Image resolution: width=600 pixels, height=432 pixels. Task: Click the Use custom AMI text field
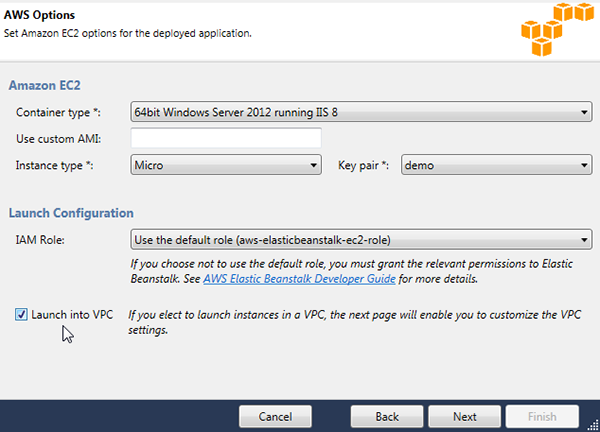[226, 138]
